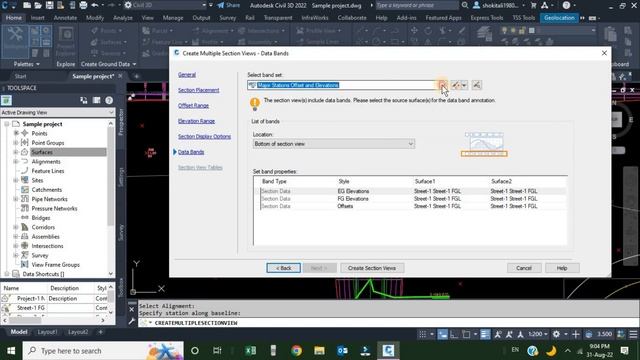
Task: Click the band location preview thumbnail
Action: [484, 144]
